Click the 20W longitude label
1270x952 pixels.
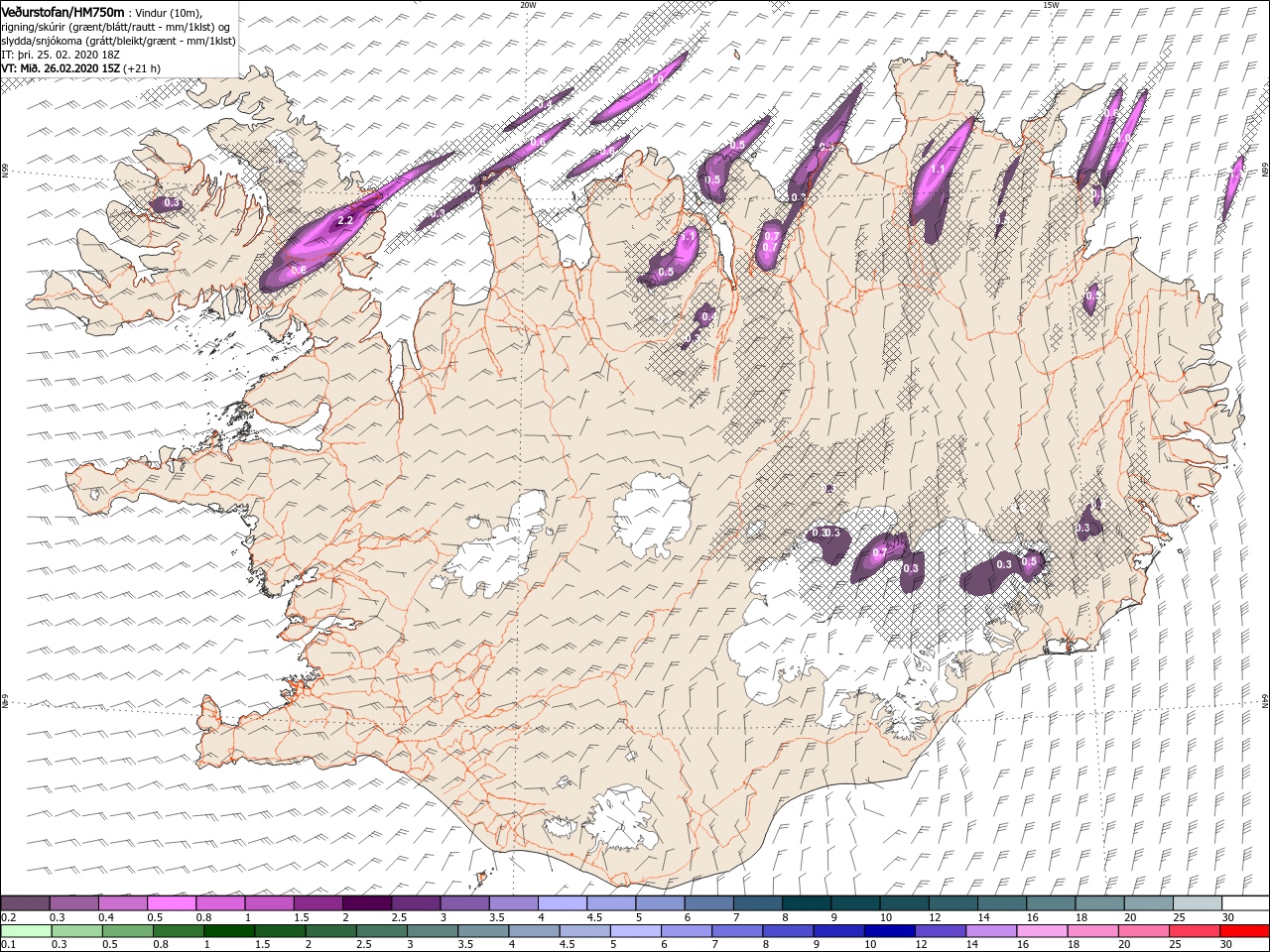(527, 5)
